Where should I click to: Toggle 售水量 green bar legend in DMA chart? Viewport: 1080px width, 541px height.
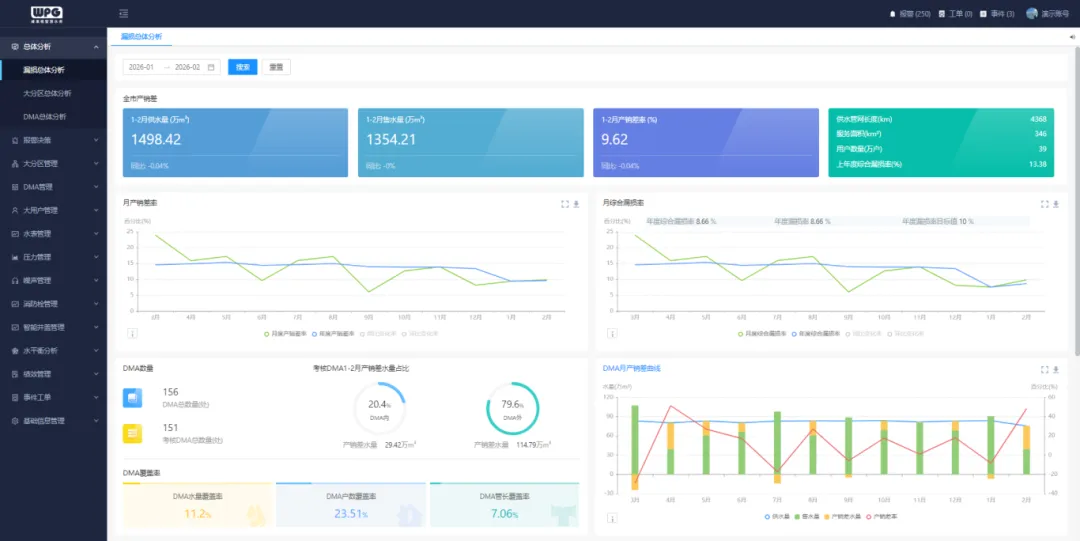point(807,516)
